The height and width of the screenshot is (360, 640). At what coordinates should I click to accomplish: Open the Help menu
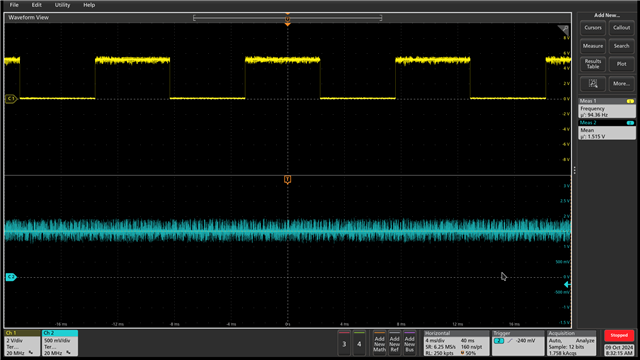pos(89,5)
